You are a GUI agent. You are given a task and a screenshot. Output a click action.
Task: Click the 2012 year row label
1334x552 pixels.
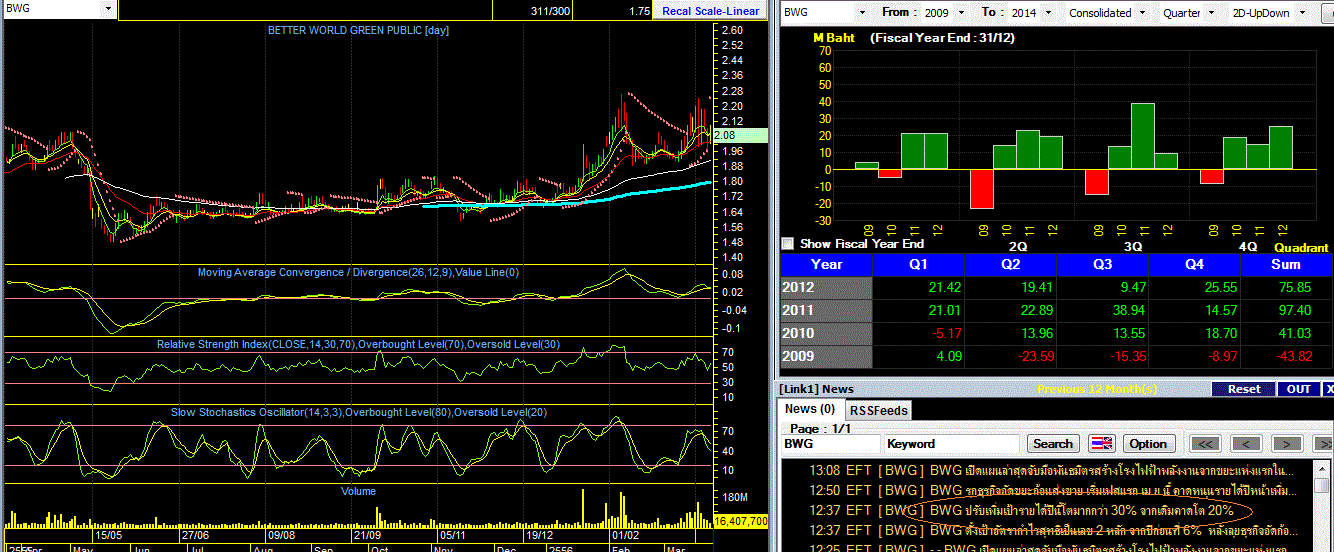[x=826, y=287]
